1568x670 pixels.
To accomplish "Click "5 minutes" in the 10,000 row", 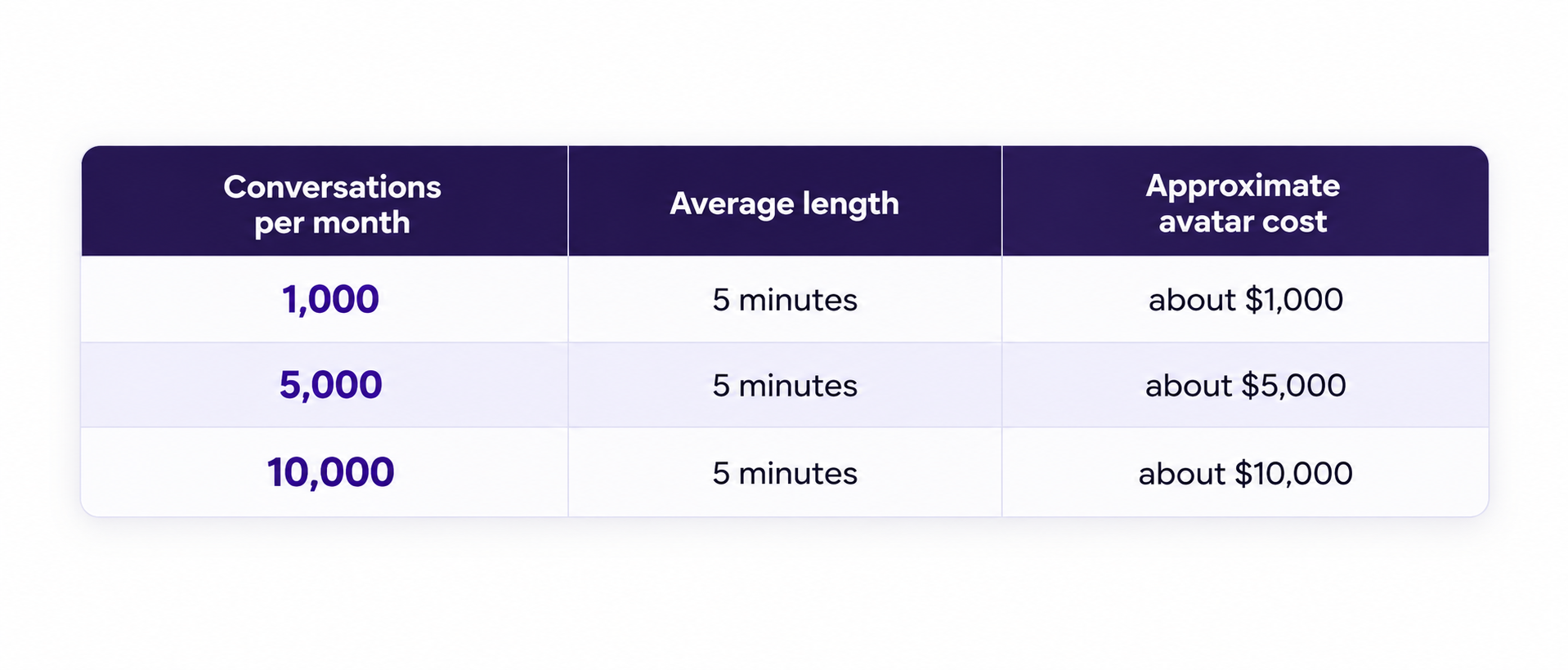I will click(785, 473).
